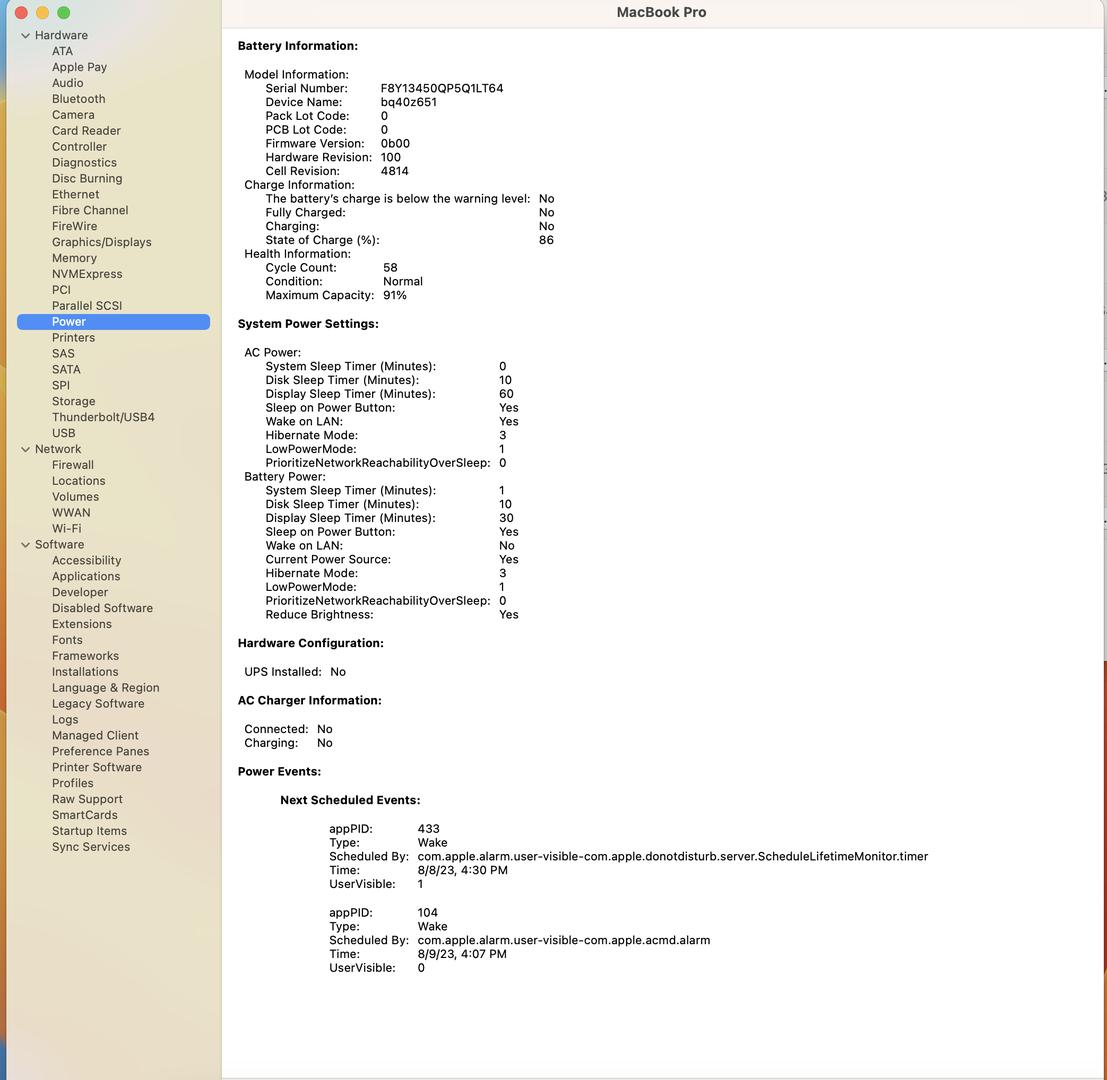
Task: Open Startup Items in the sidebar
Action: 89,831
